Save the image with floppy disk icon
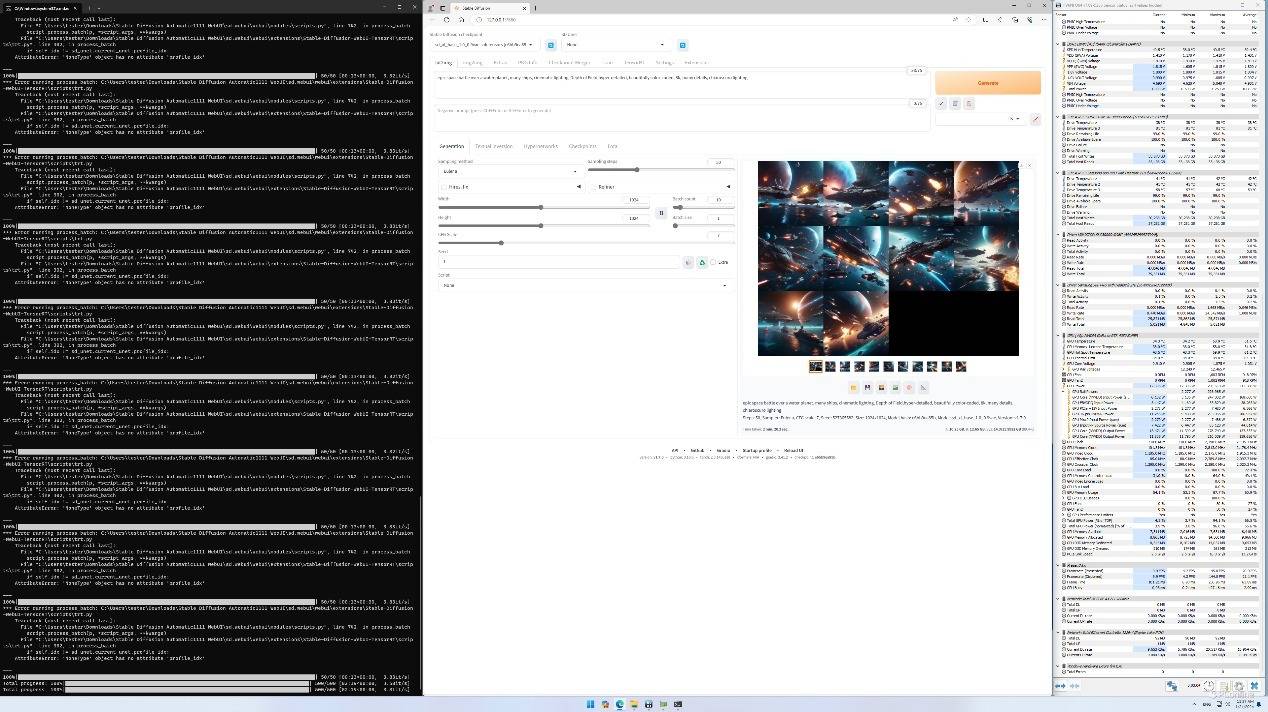 867,387
